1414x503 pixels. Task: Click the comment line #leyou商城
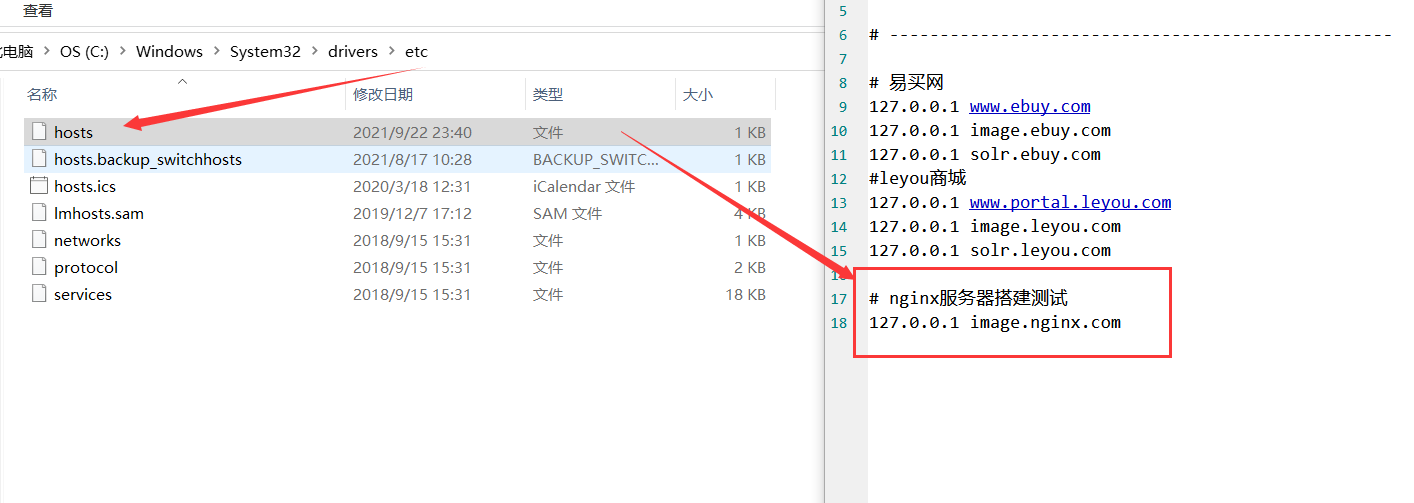917,178
